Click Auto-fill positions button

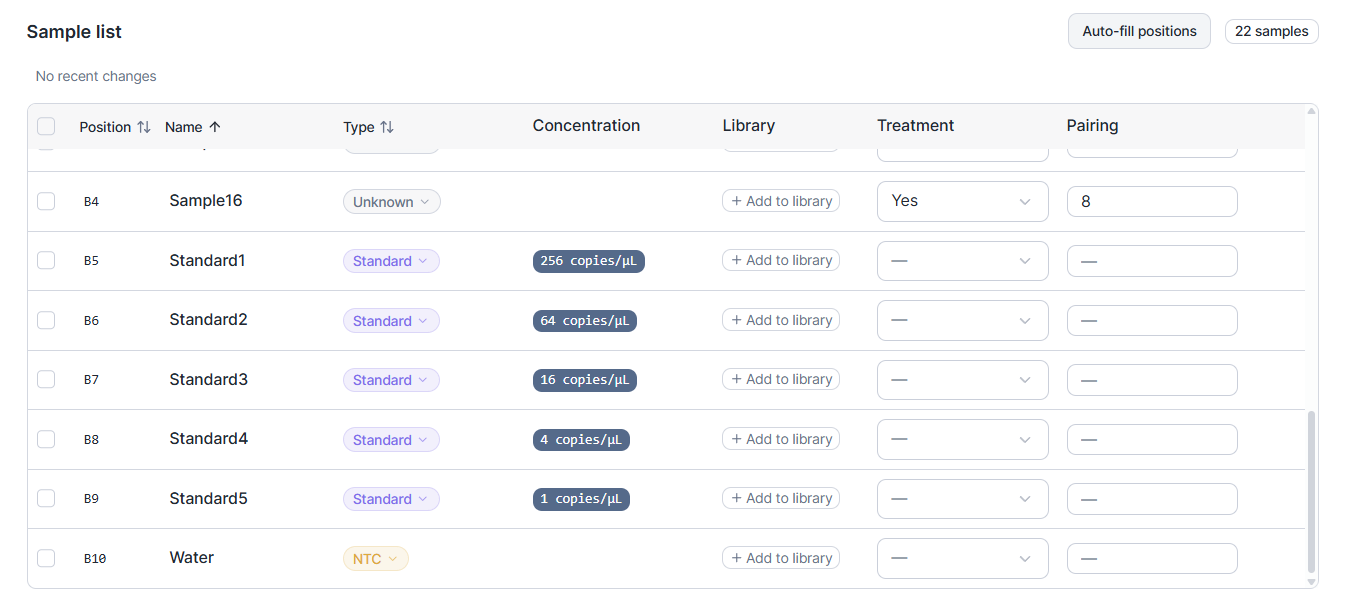[x=1139, y=31]
